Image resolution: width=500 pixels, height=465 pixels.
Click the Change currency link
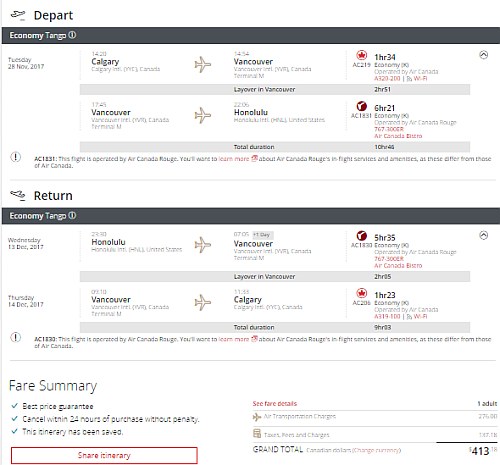click(x=376, y=450)
